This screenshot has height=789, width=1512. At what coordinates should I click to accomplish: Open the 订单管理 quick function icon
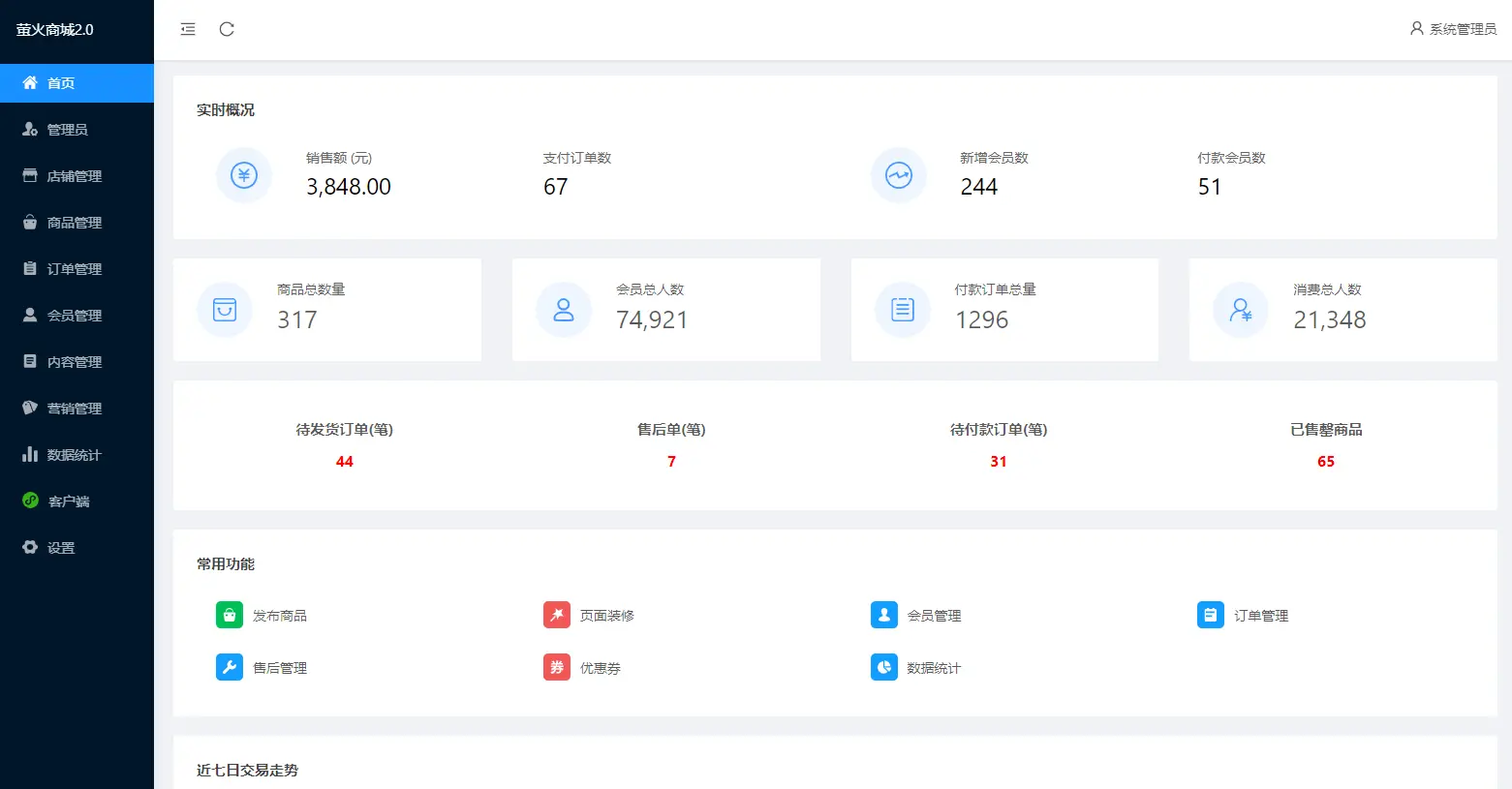(1210, 615)
